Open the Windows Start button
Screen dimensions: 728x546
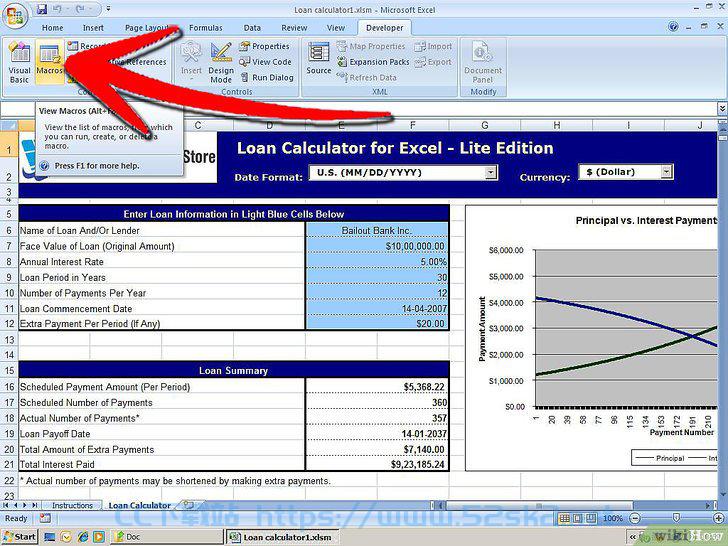[x=20, y=537]
